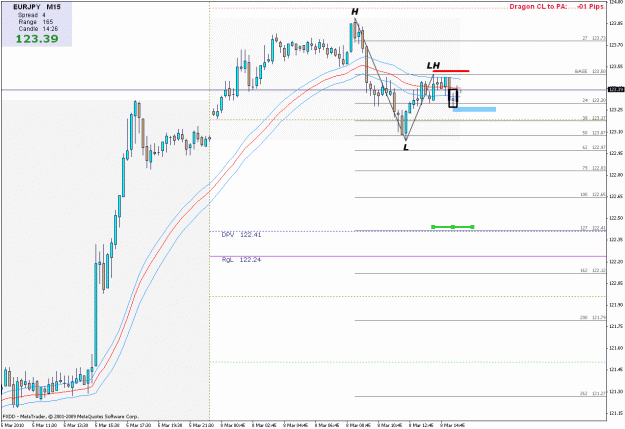This screenshot has height=429, width=625.
Task: Click 121.60 on the price axis
Action: [616, 348]
